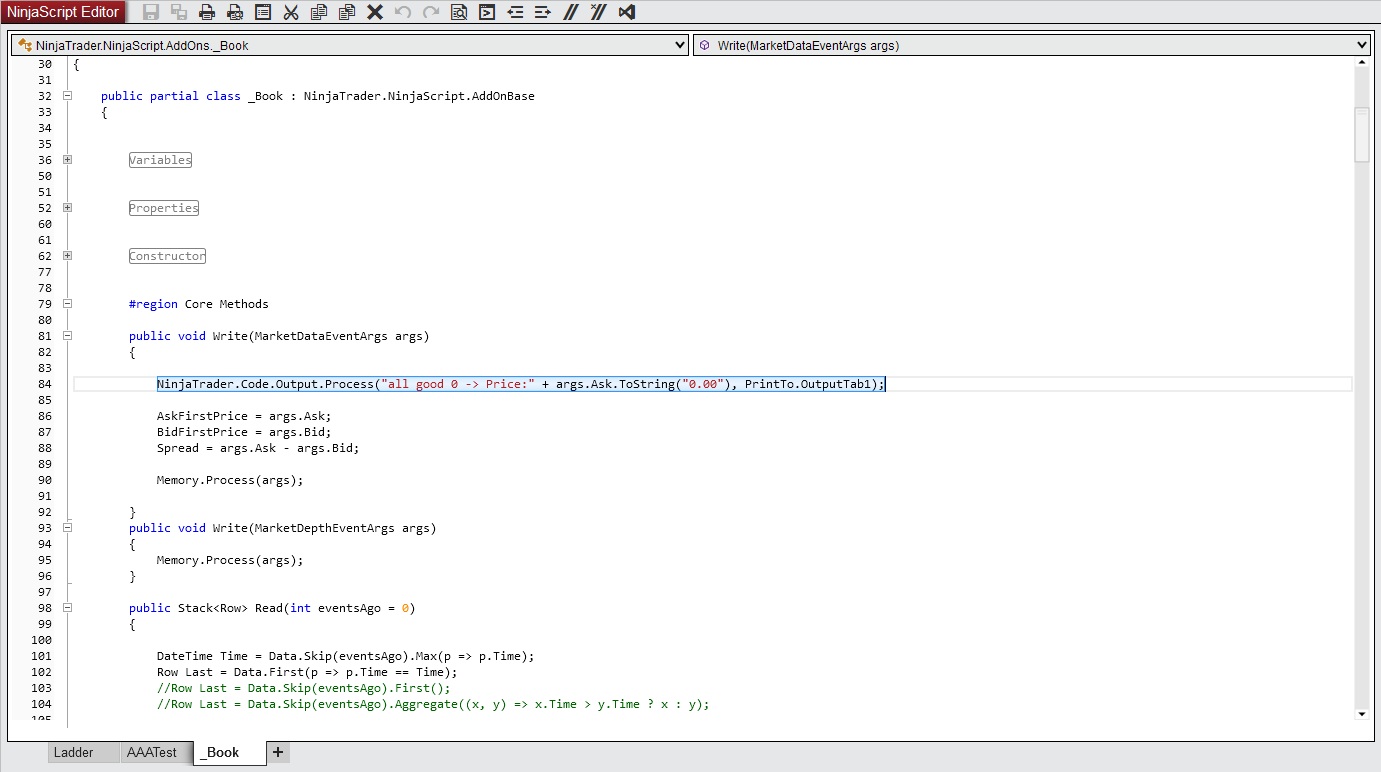Click the '#region Core Methods' text
This screenshot has height=772, width=1381.
tap(199, 304)
